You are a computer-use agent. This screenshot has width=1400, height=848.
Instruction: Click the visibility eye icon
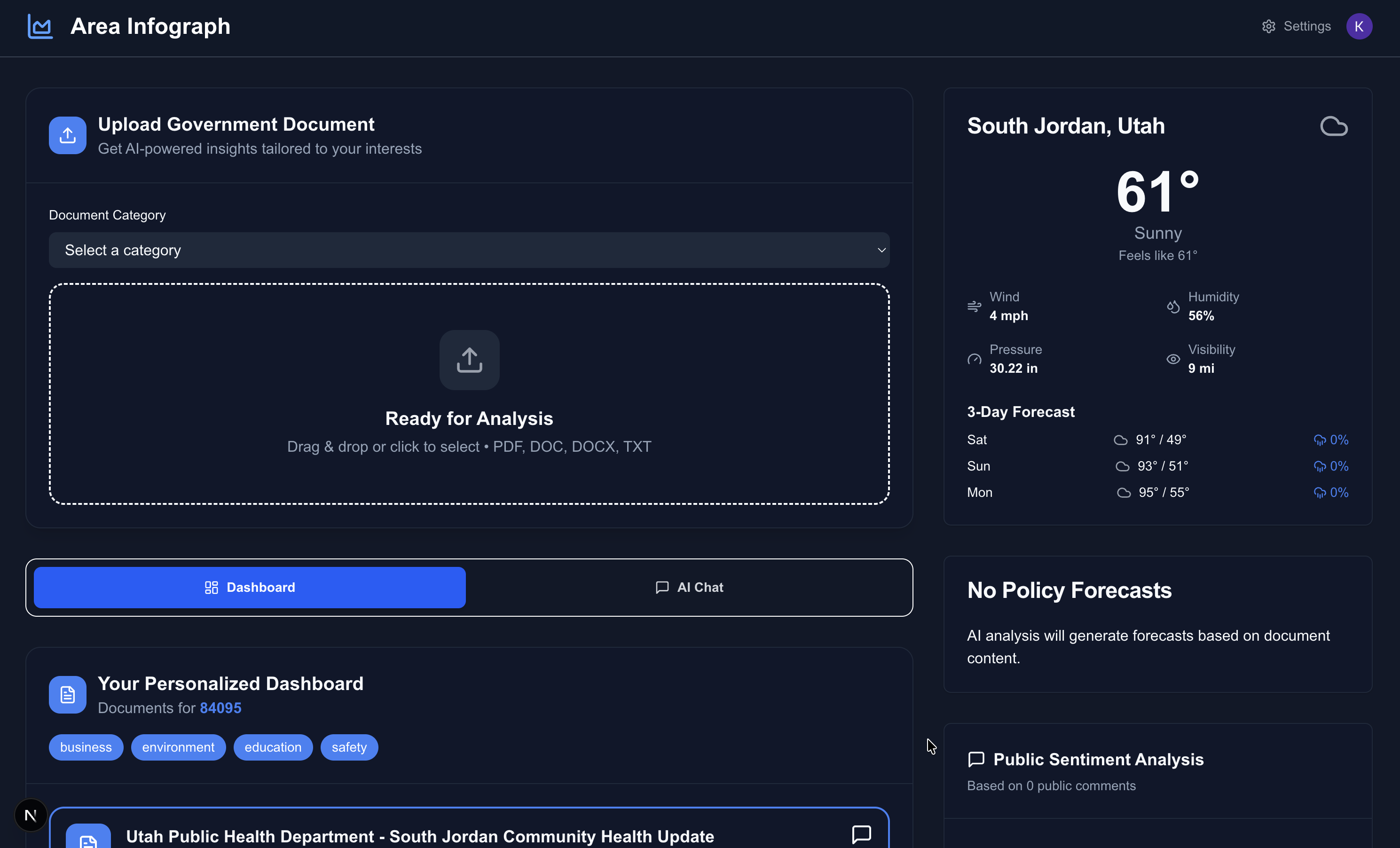coord(1173,359)
